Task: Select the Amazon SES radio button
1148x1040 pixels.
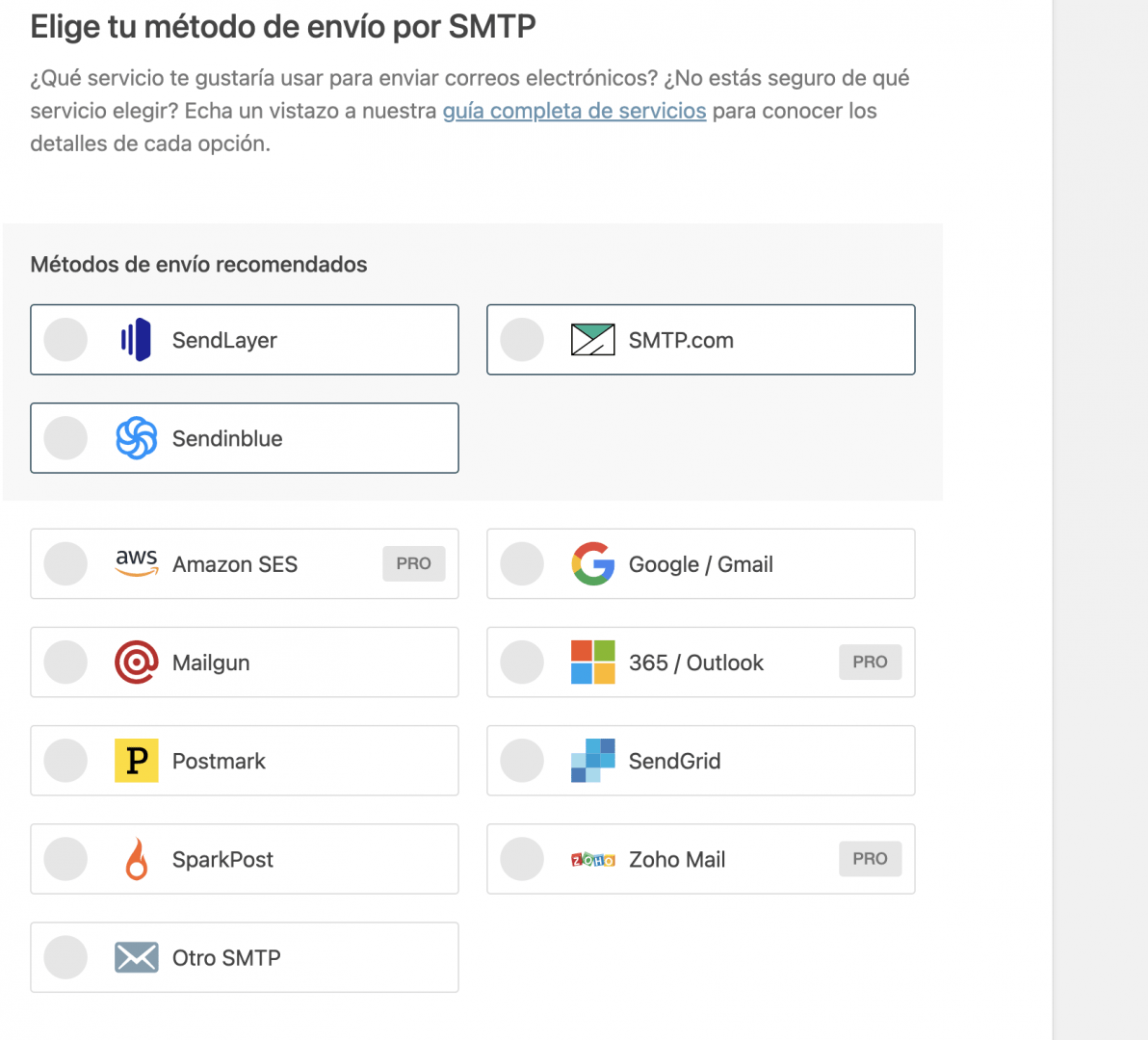Action: 65,563
